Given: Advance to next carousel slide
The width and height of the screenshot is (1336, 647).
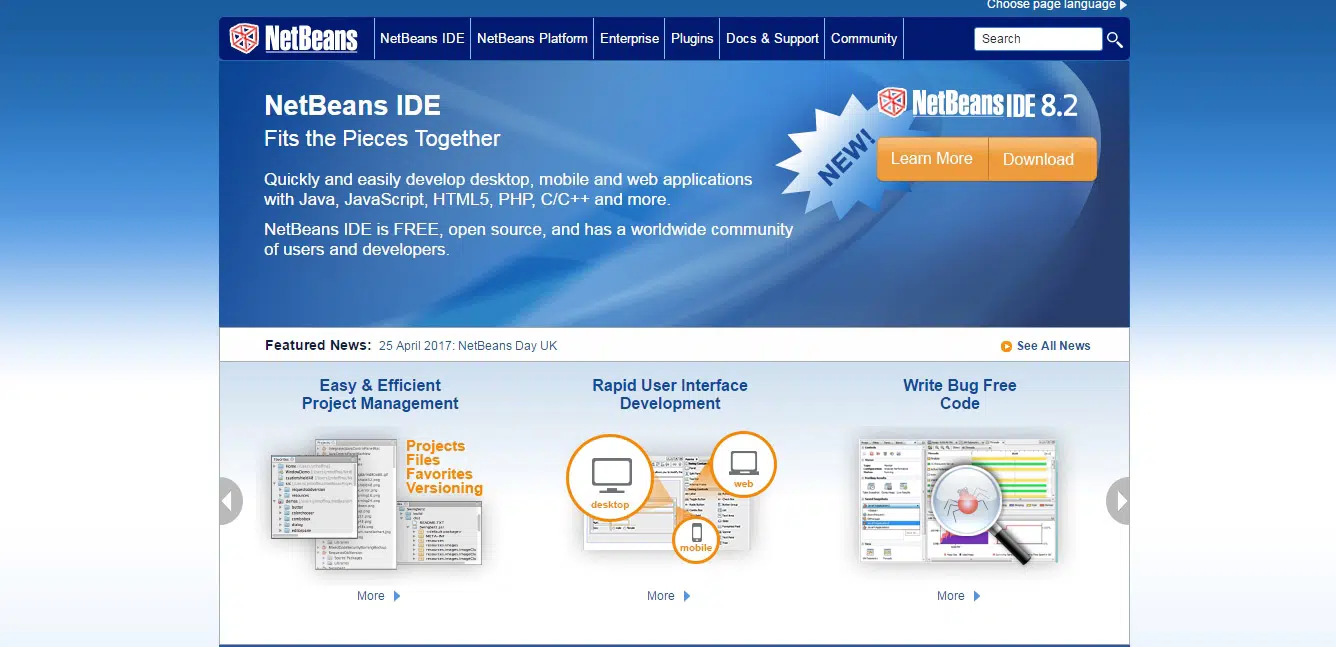Looking at the screenshot, I should (x=1118, y=501).
